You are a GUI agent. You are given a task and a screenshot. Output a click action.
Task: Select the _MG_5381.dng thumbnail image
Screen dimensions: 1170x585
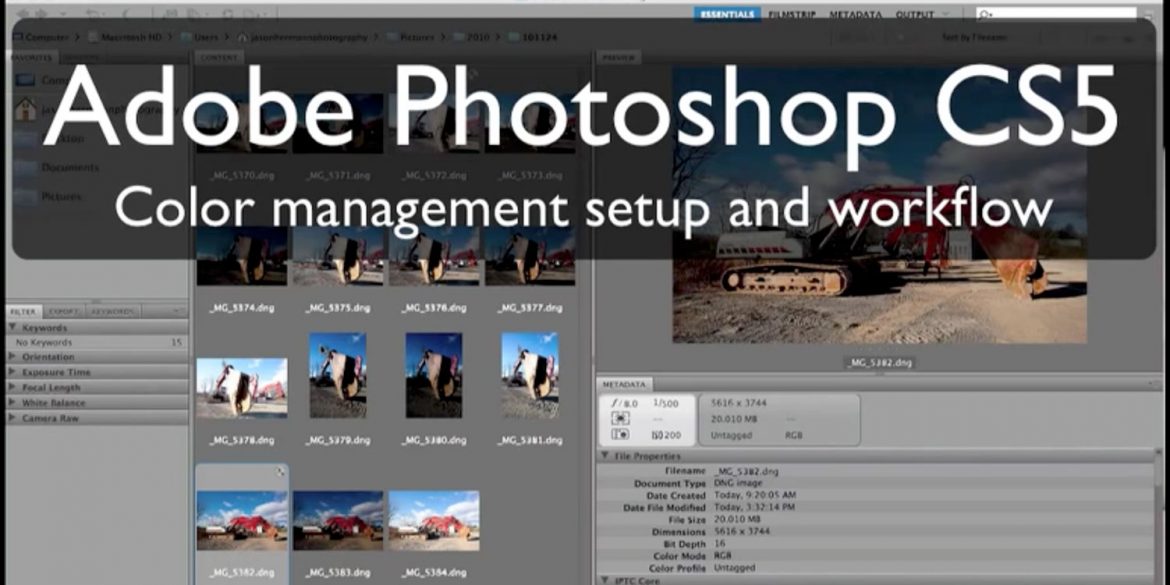530,375
